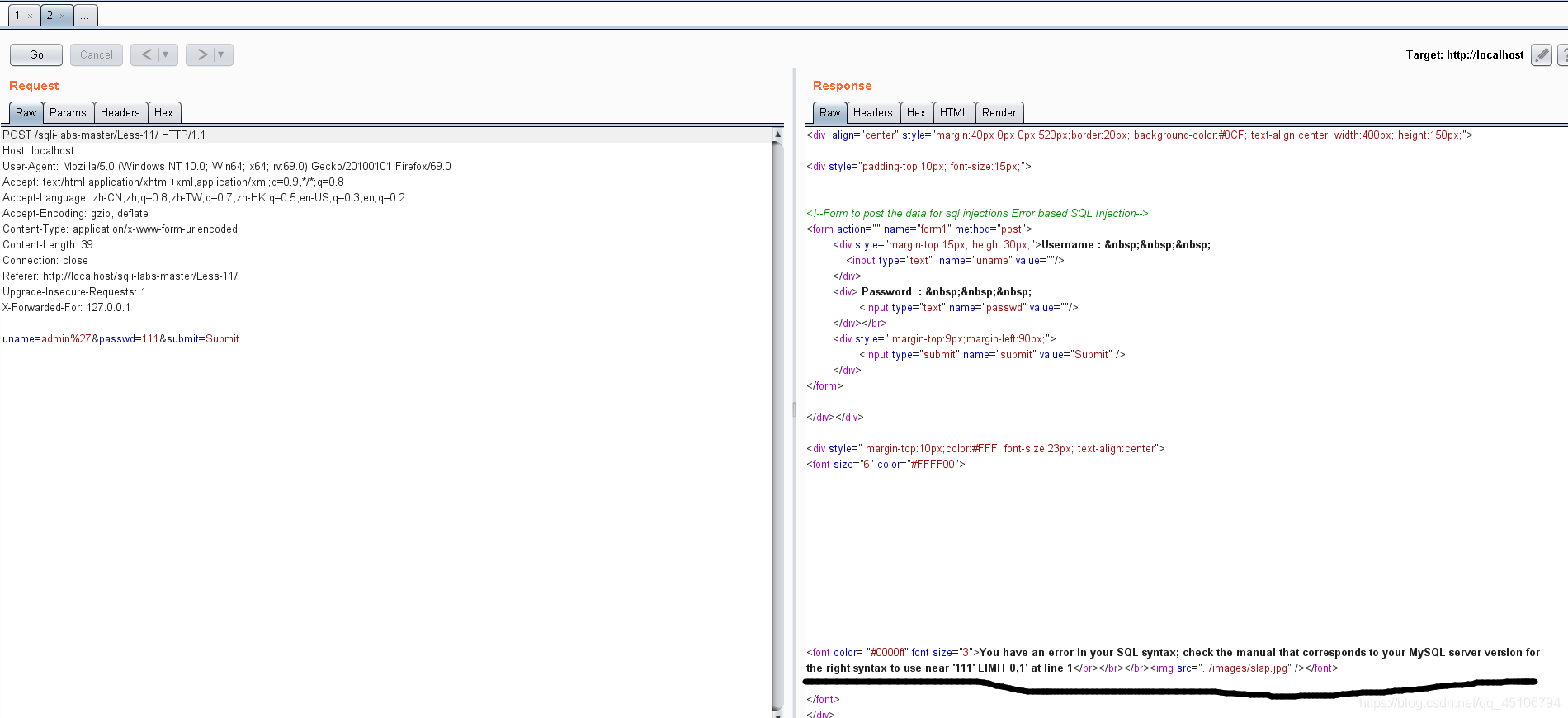Close Repeater tab 1
Viewport: 1568px width, 718px height.
31,16
